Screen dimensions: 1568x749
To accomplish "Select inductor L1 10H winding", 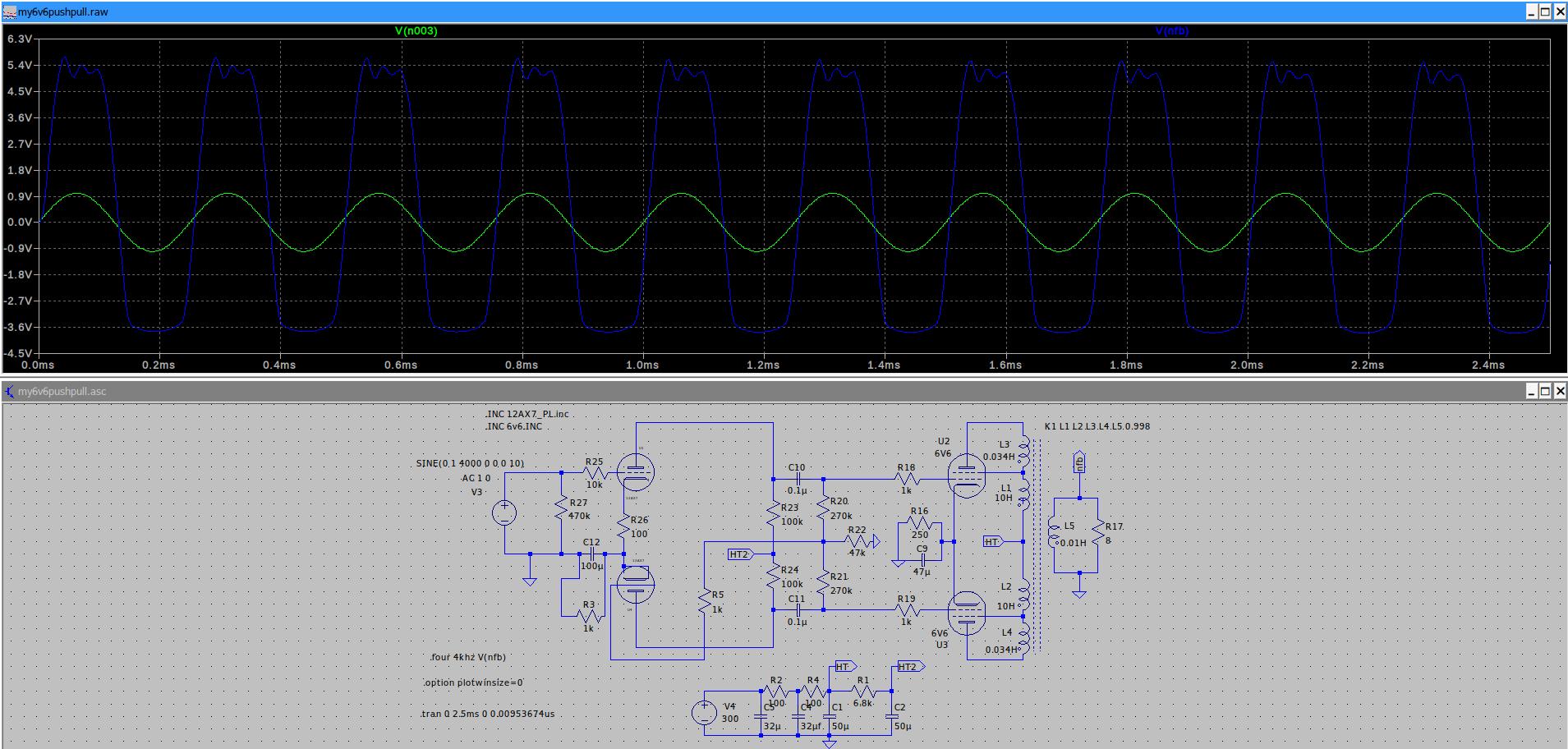I will tap(1023, 495).
